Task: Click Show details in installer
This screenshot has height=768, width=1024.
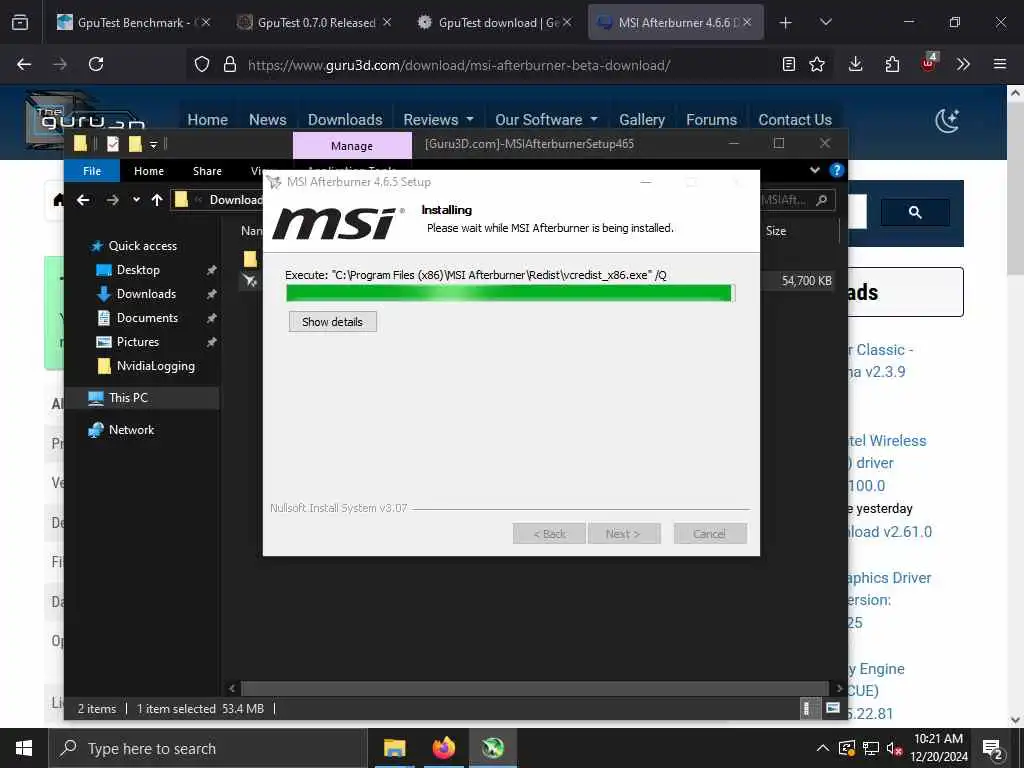Action: [x=332, y=322]
